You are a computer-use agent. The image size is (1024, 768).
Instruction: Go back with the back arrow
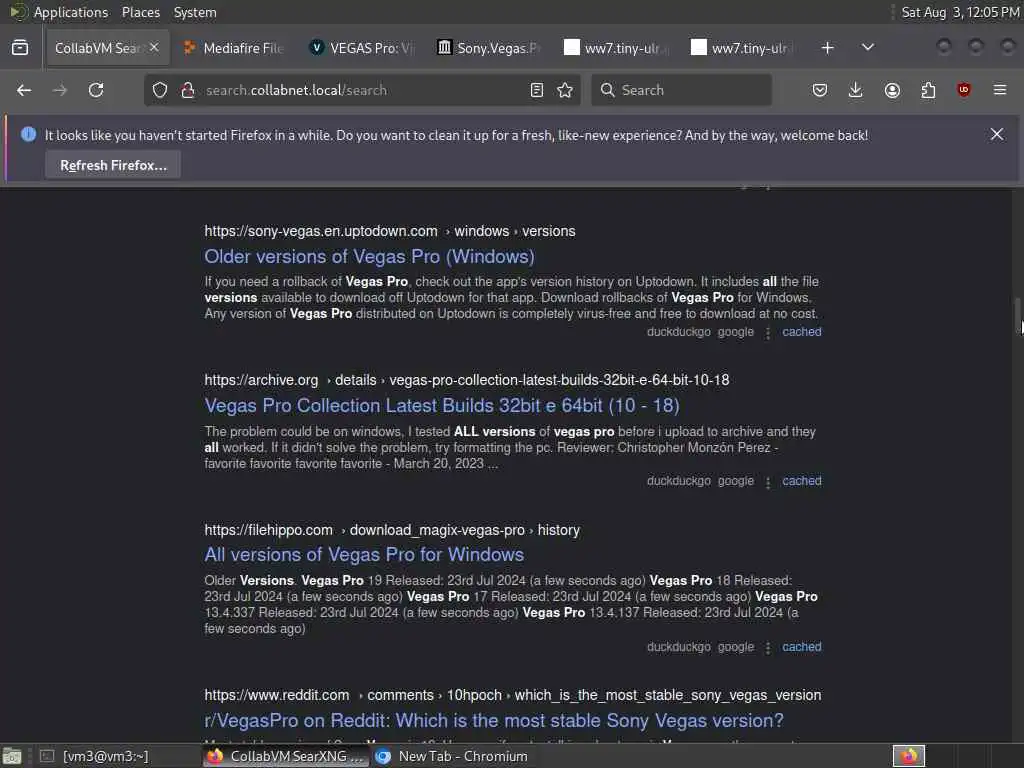click(x=24, y=90)
